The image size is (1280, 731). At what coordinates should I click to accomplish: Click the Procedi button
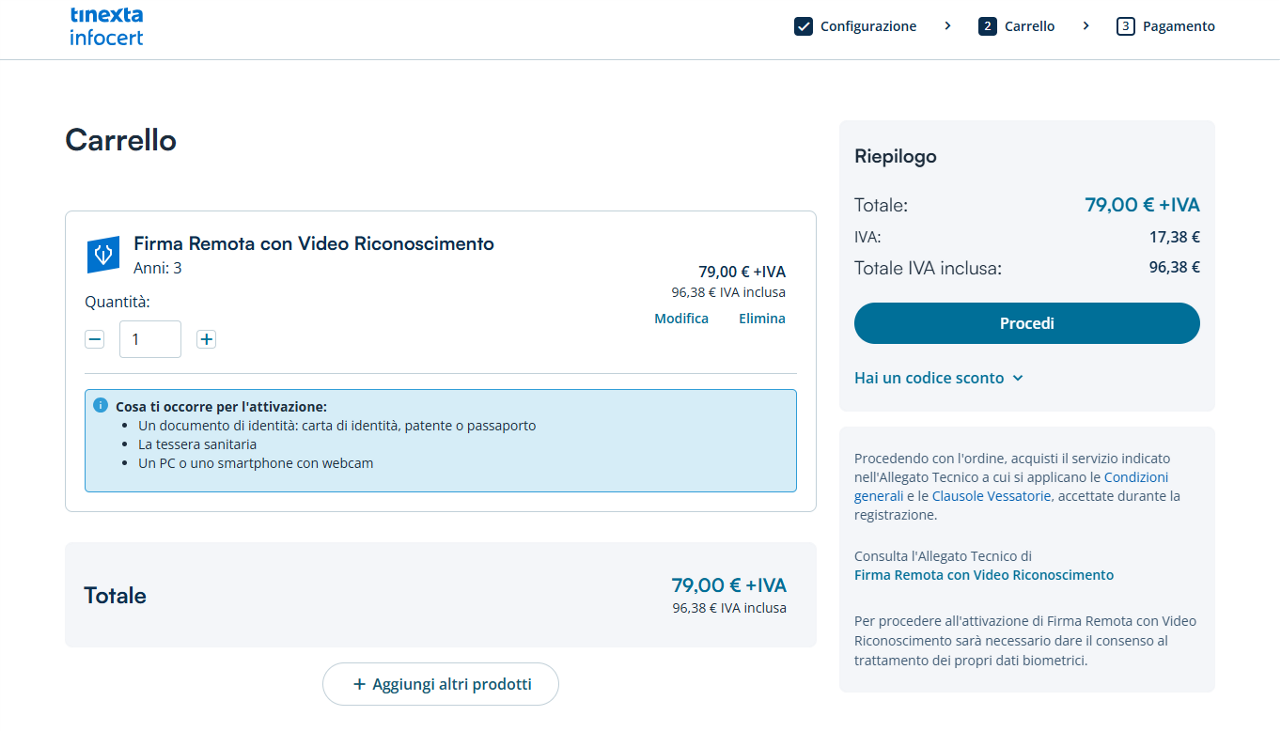1027,323
